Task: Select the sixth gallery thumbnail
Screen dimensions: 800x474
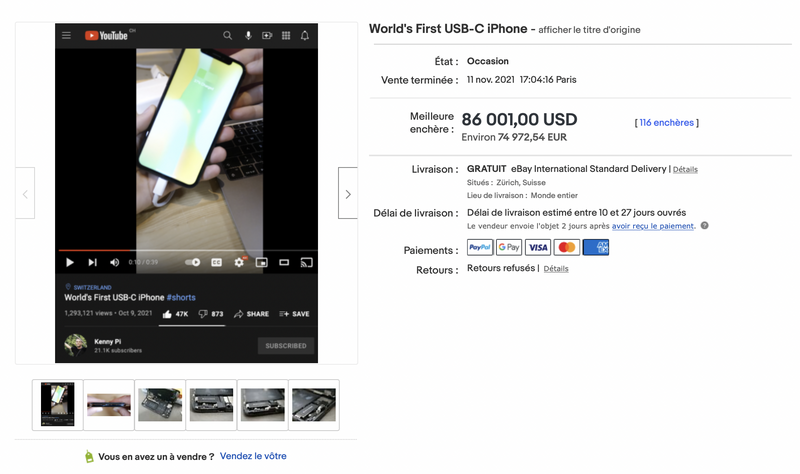Action: pos(314,405)
